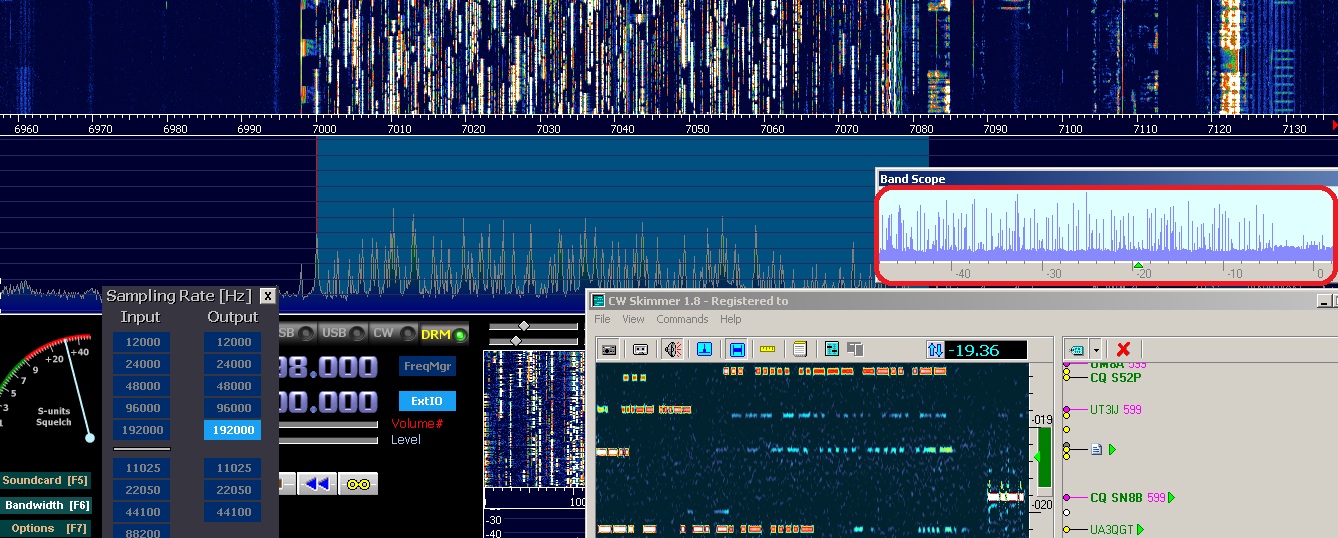The height and width of the screenshot is (538, 1338).
Task: Select USB mode button left of CW
Action: coord(344,334)
